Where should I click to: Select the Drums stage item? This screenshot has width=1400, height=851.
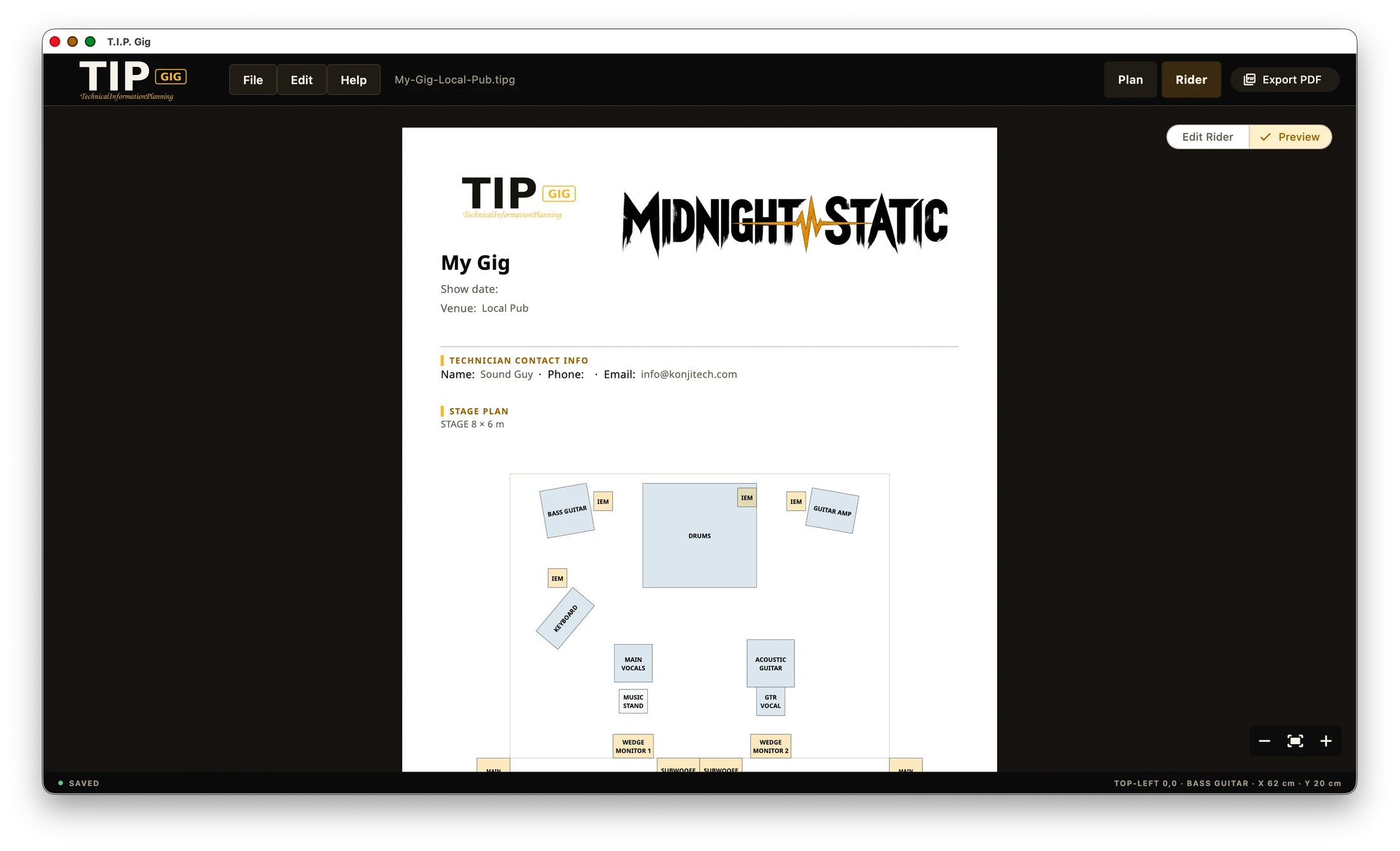699,535
